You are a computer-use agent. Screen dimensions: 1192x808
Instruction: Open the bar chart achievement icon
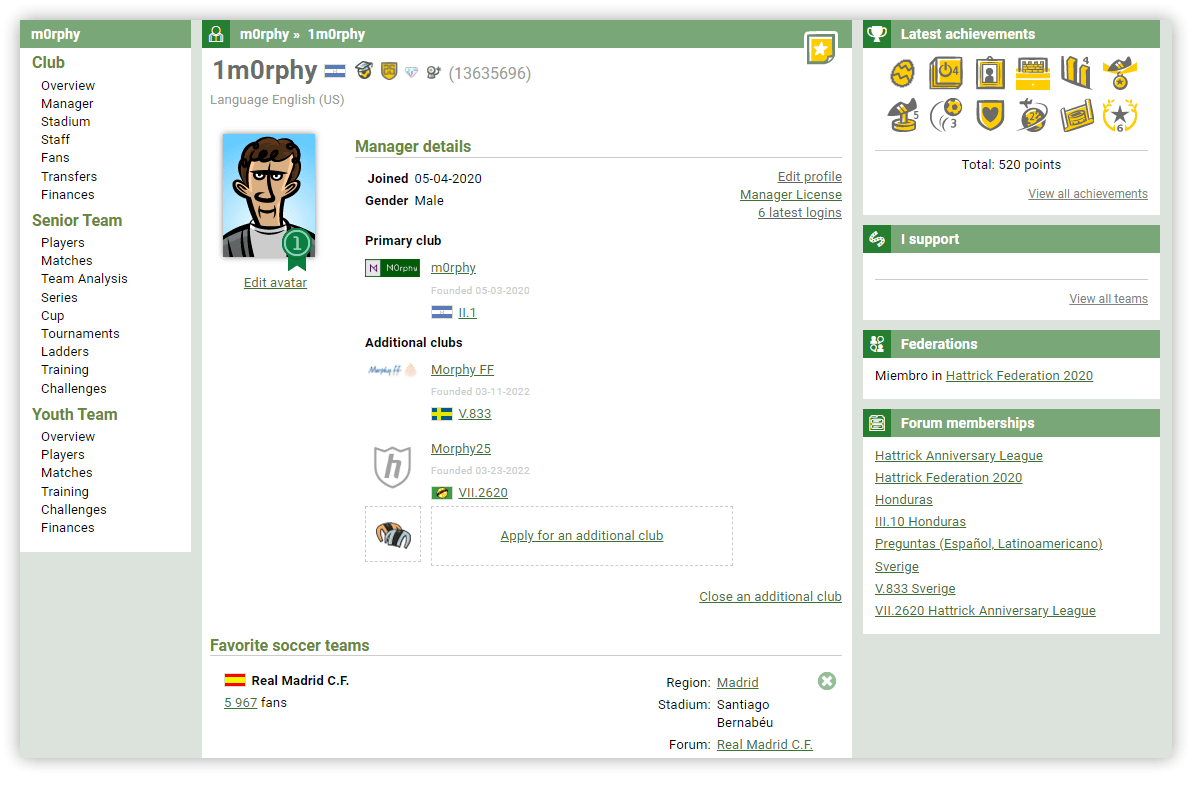[1076, 73]
